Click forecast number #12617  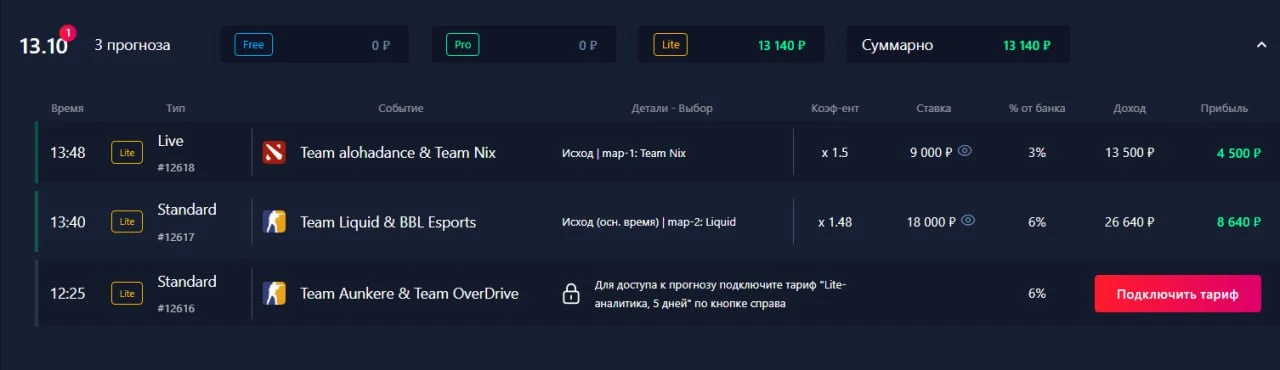point(176,237)
